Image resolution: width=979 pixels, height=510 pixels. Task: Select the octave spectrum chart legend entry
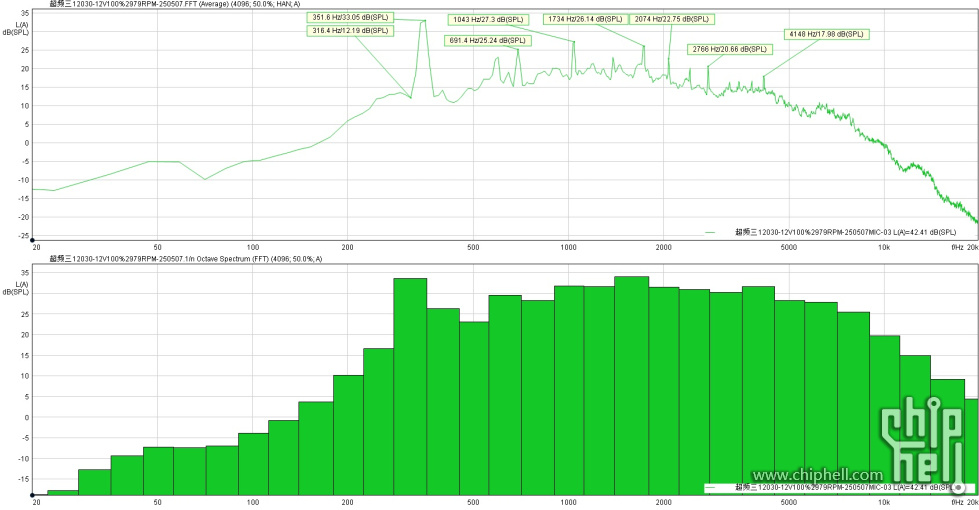click(x=839, y=488)
